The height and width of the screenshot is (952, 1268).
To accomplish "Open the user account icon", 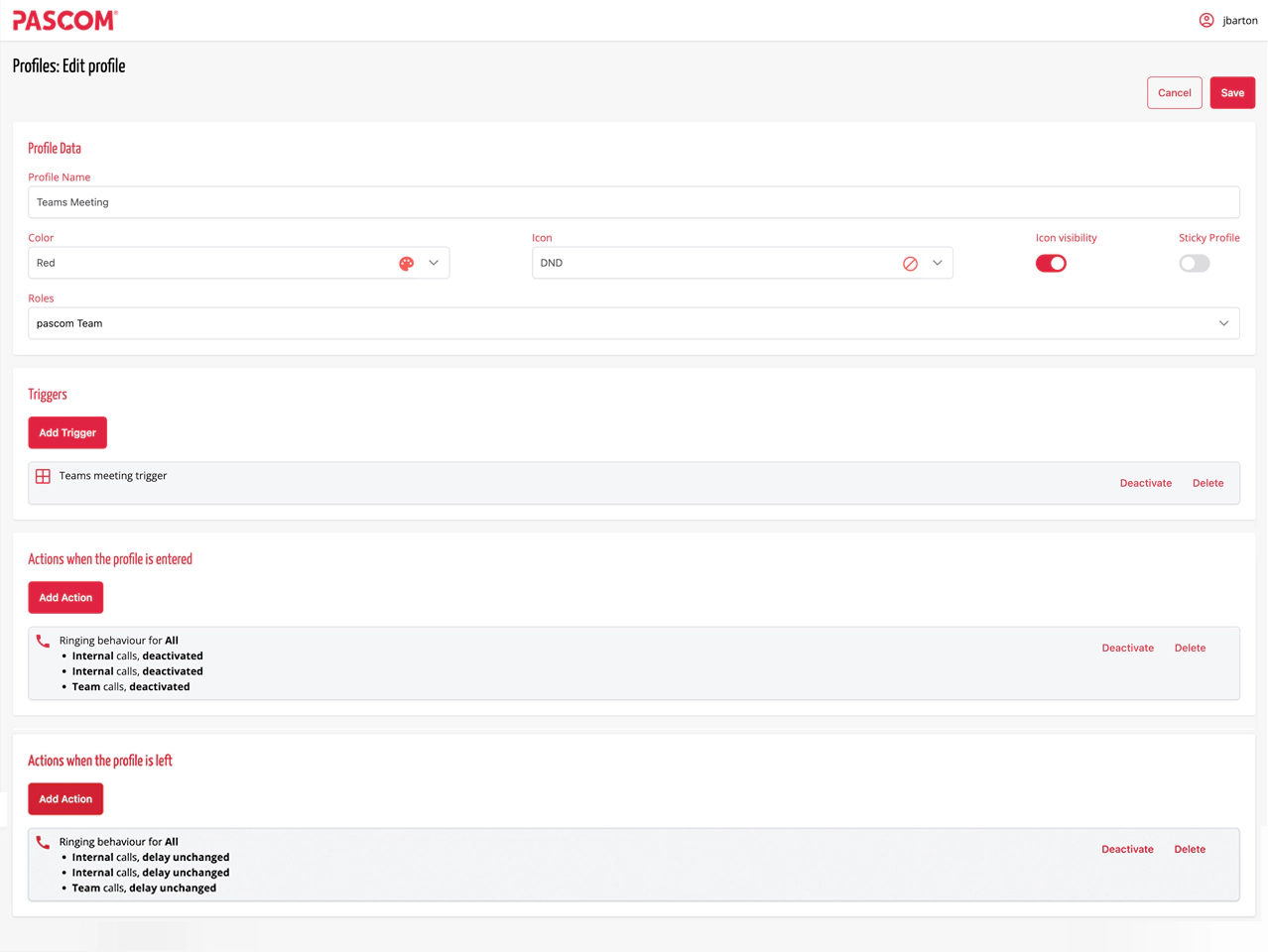I will coord(1206,20).
